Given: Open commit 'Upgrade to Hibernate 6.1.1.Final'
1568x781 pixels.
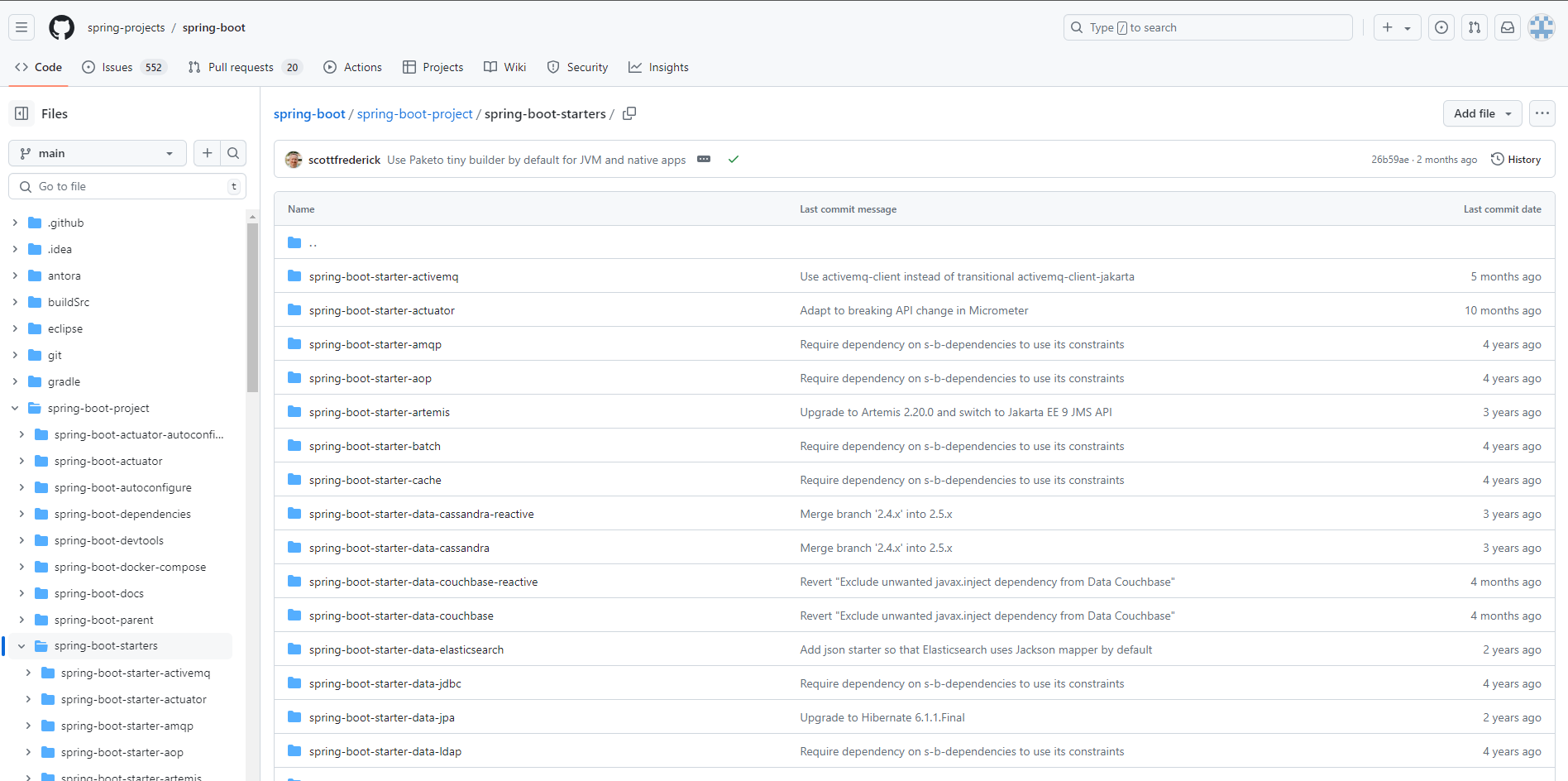Looking at the screenshot, I should coord(882,717).
